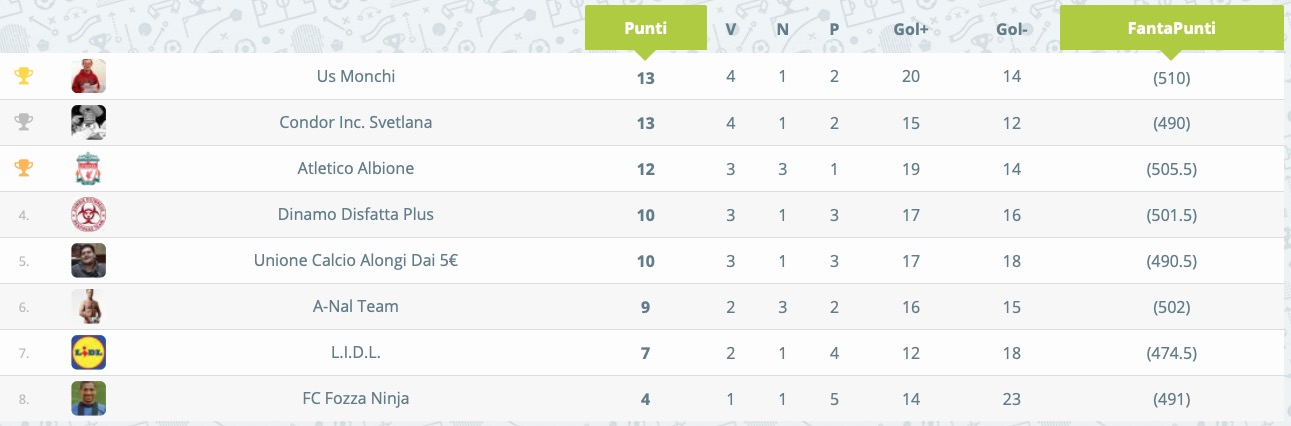Sort standings by FantaPunti column

pyautogui.click(x=1171, y=28)
